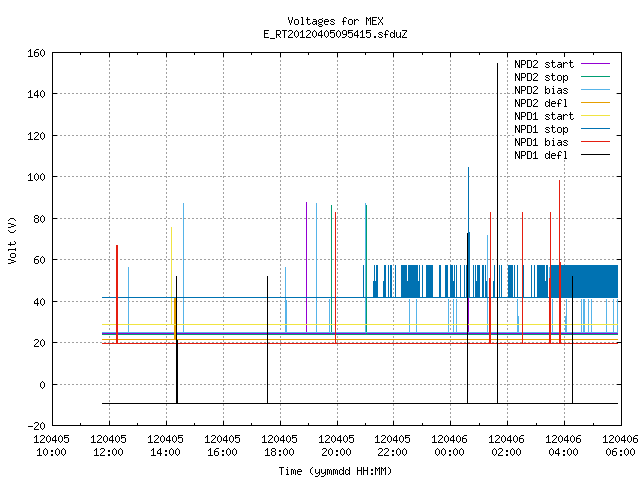Click the 120 y-axis tick value

click(36, 136)
